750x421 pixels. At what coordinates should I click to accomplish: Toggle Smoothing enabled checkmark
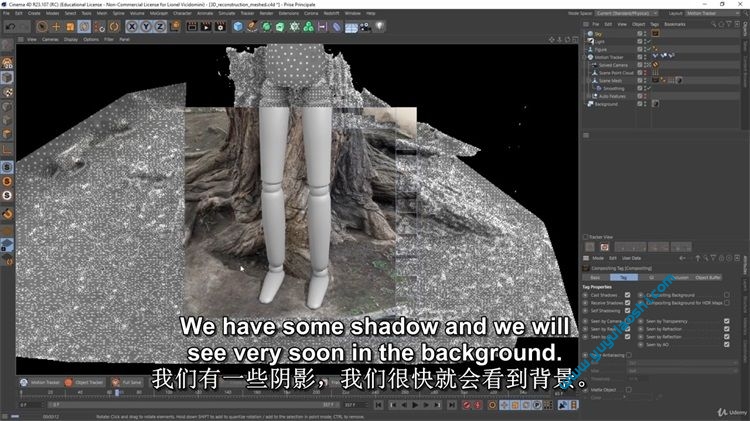pos(649,89)
